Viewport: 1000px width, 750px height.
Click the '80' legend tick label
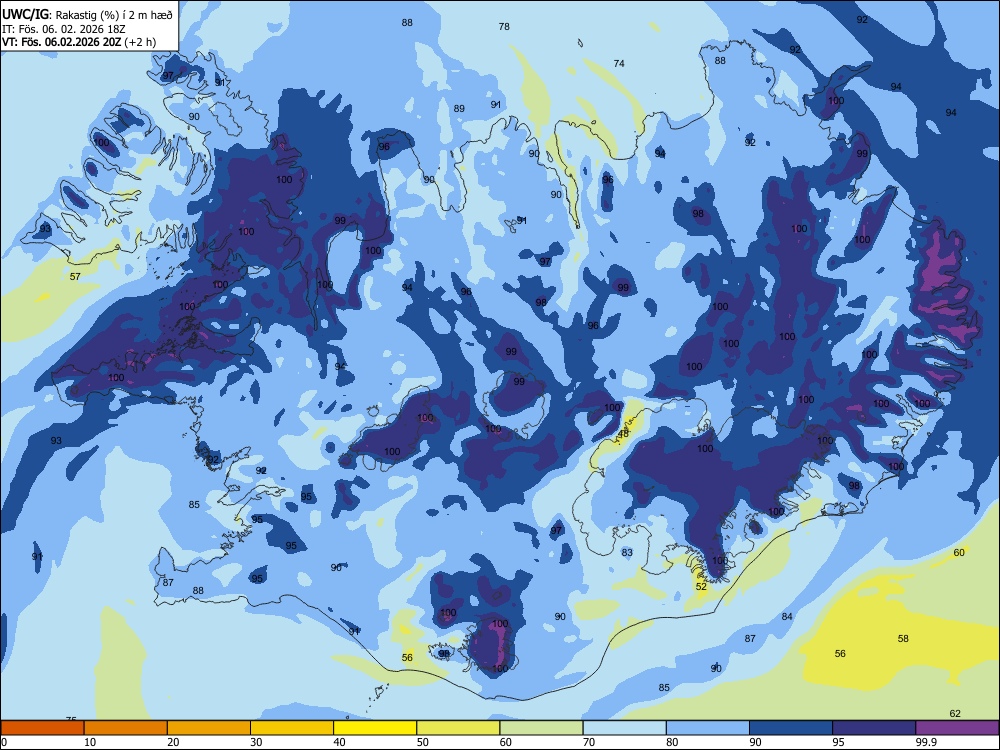pyautogui.click(x=672, y=742)
